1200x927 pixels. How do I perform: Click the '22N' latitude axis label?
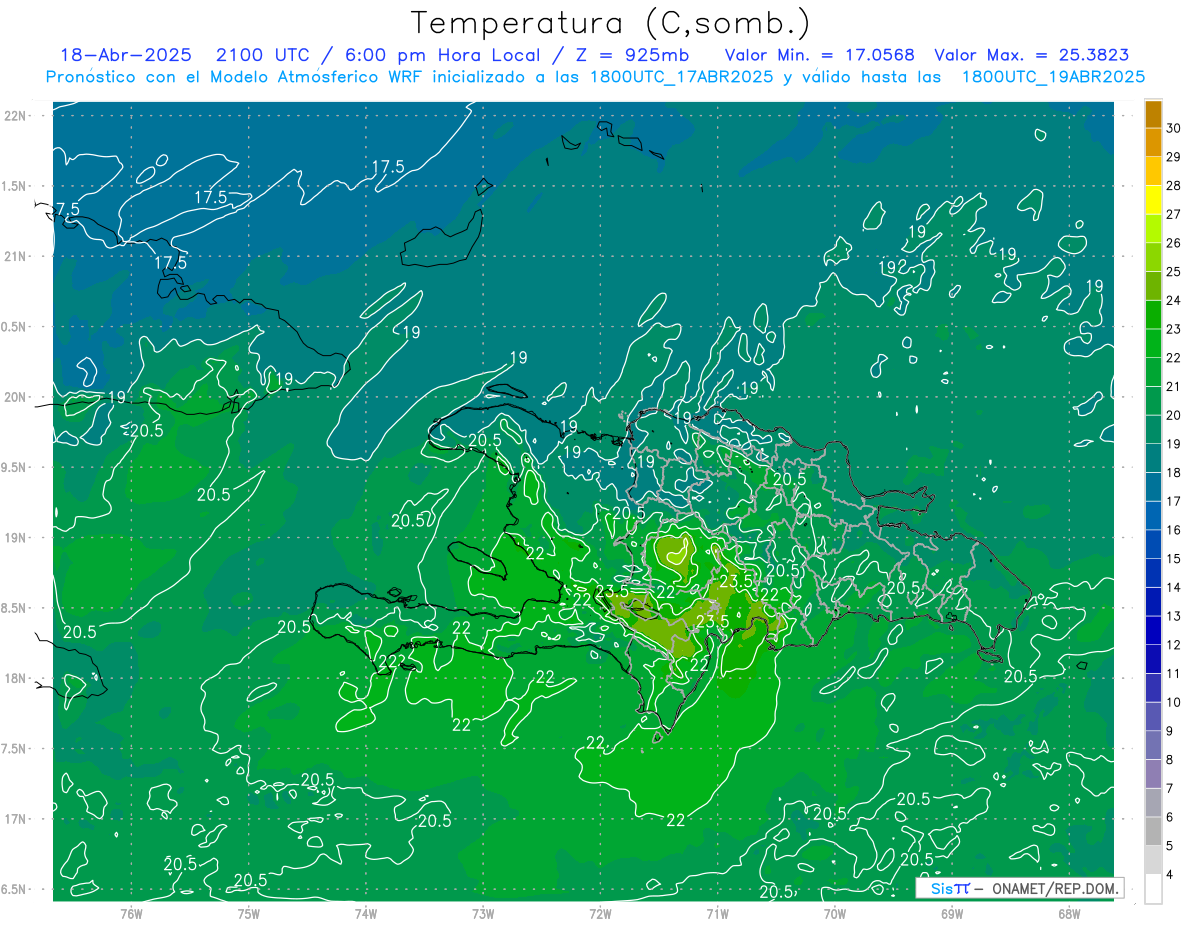pyautogui.click(x=15, y=116)
